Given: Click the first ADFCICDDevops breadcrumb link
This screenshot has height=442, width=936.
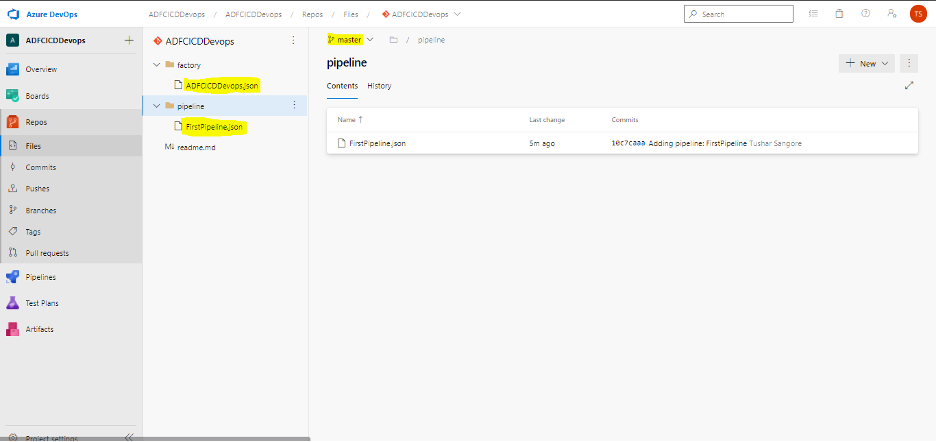Looking at the screenshot, I should [x=177, y=14].
